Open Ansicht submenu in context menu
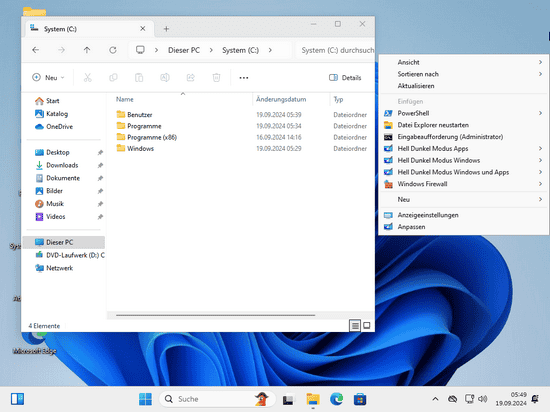 coord(464,62)
